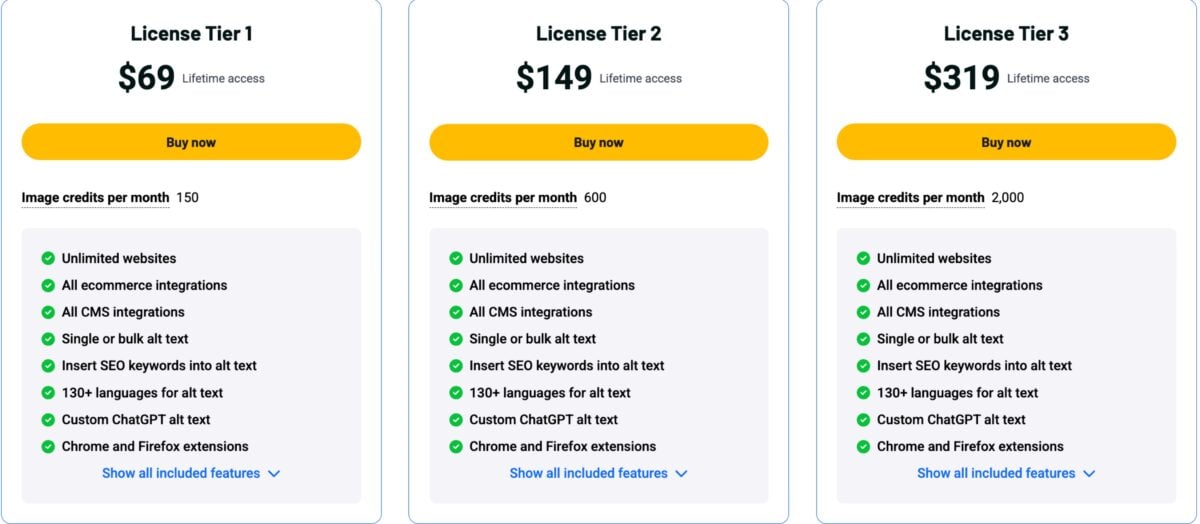Viewport: 1200px width, 524px height.
Task: Click green check beside Tier 3 Single or bulk alt text
Action: click(x=864, y=339)
